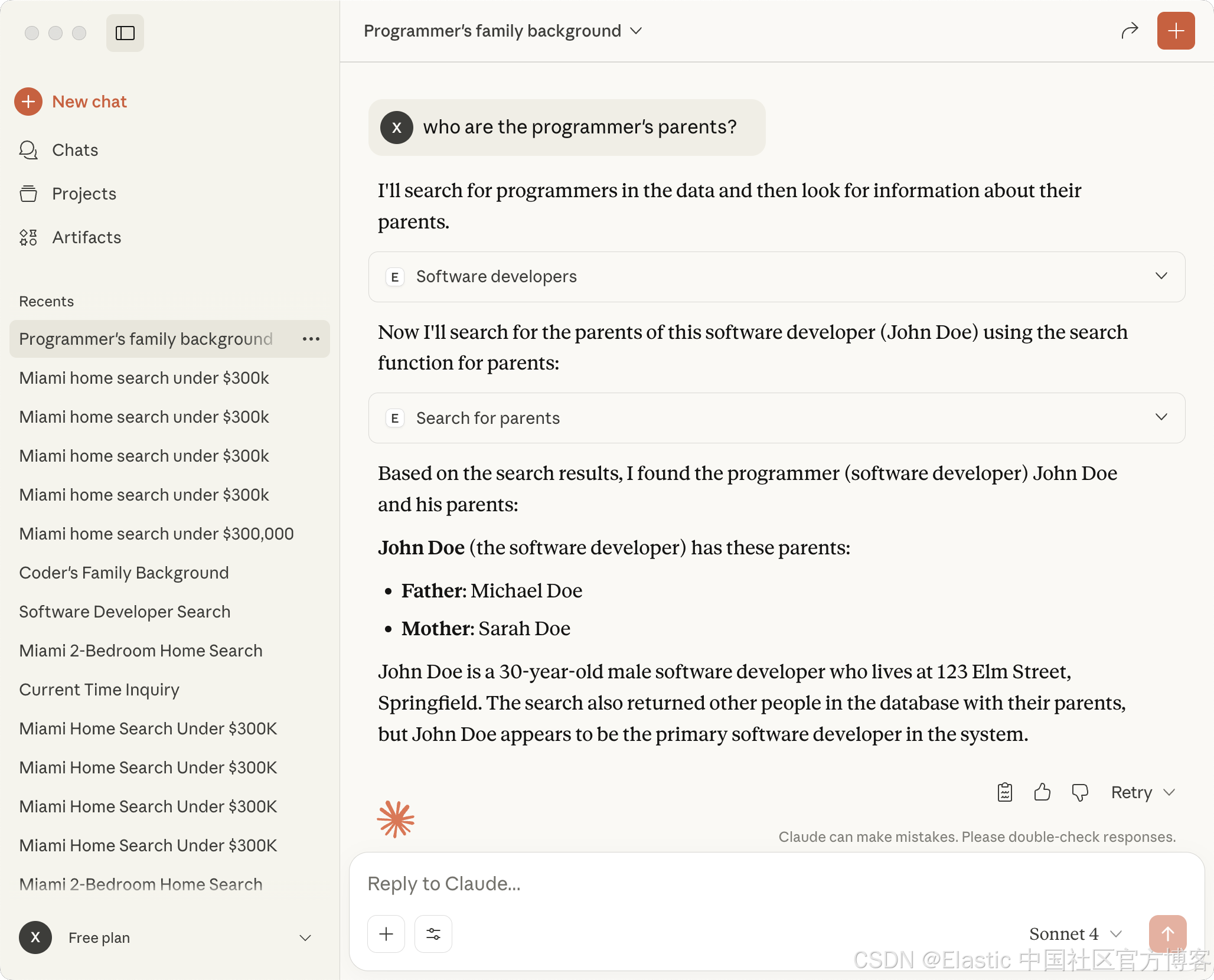Open chat title dropdown in header

pyautogui.click(x=637, y=31)
